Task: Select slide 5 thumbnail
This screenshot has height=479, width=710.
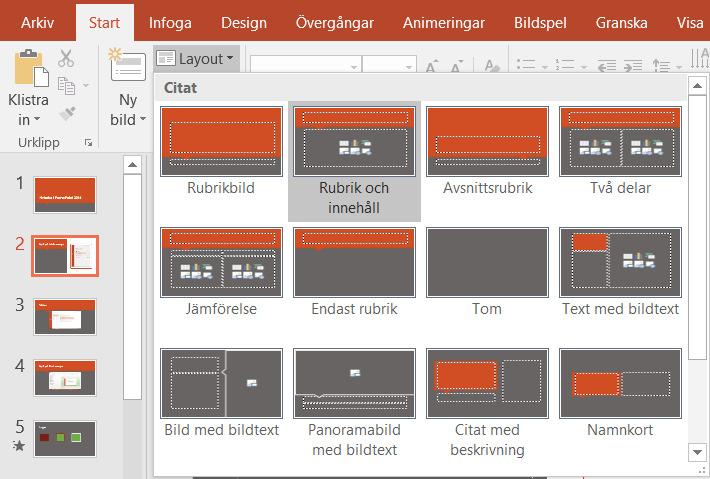Action: pyautogui.click(x=65, y=439)
